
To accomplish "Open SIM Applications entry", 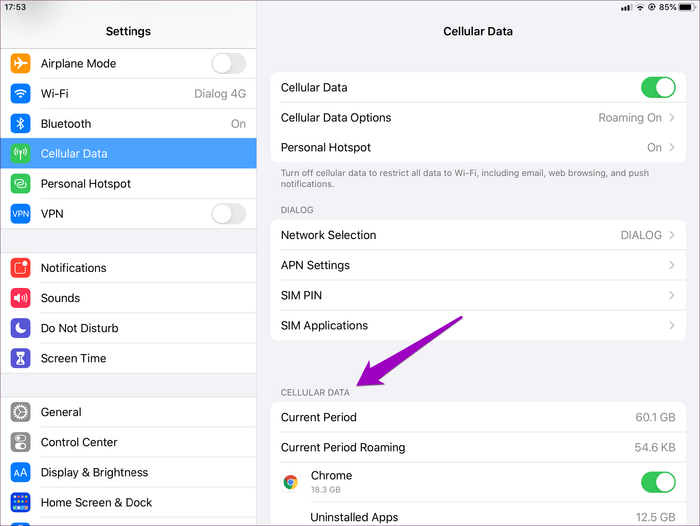I will pos(478,326).
